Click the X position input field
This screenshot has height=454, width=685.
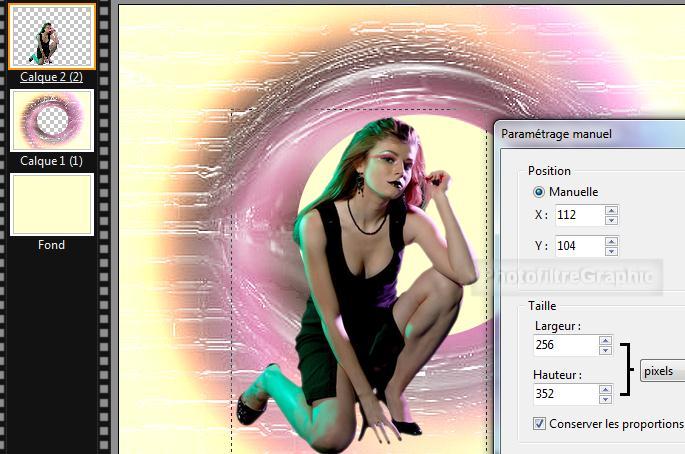577,215
